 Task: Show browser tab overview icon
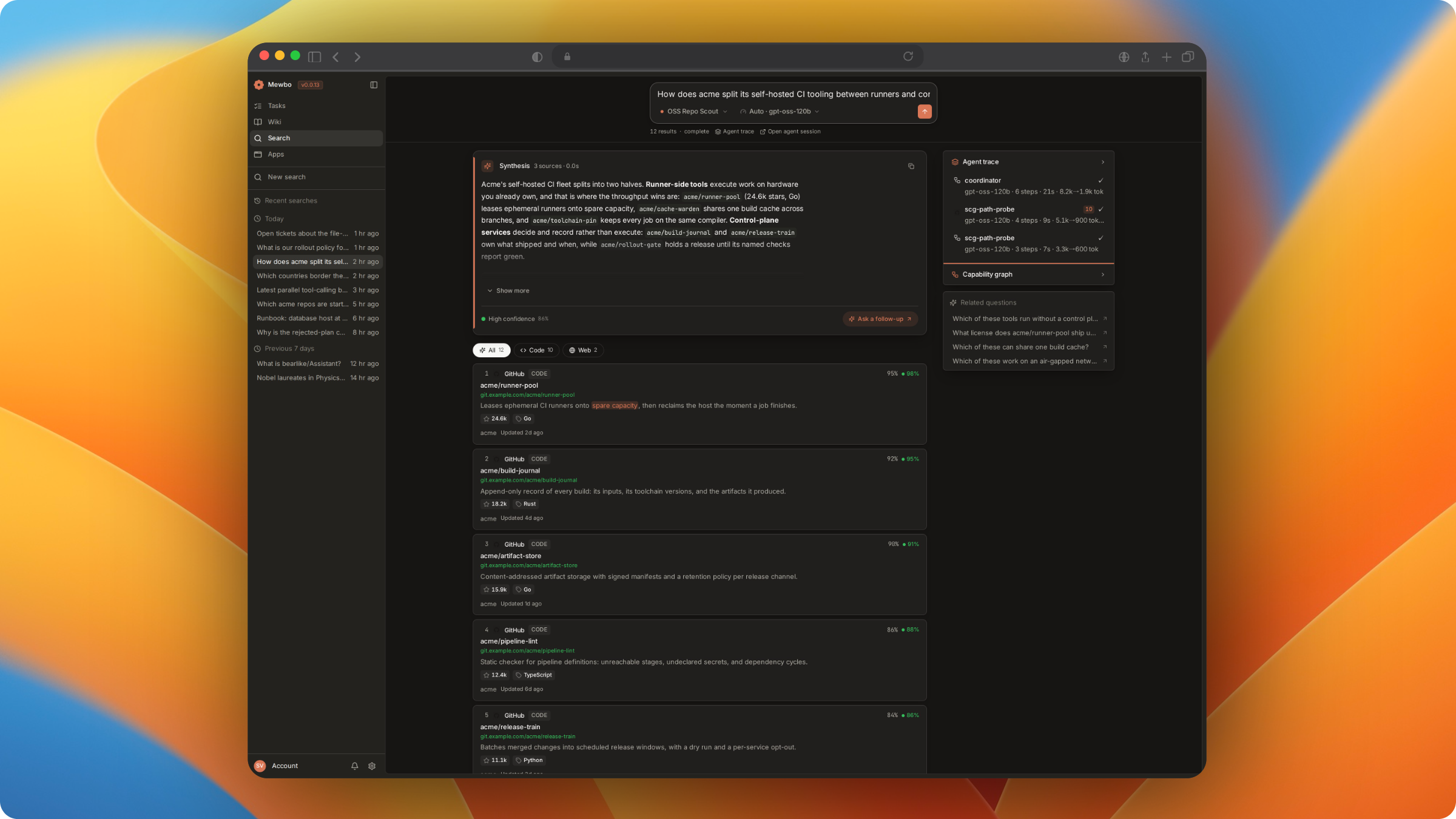pos(1188,56)
